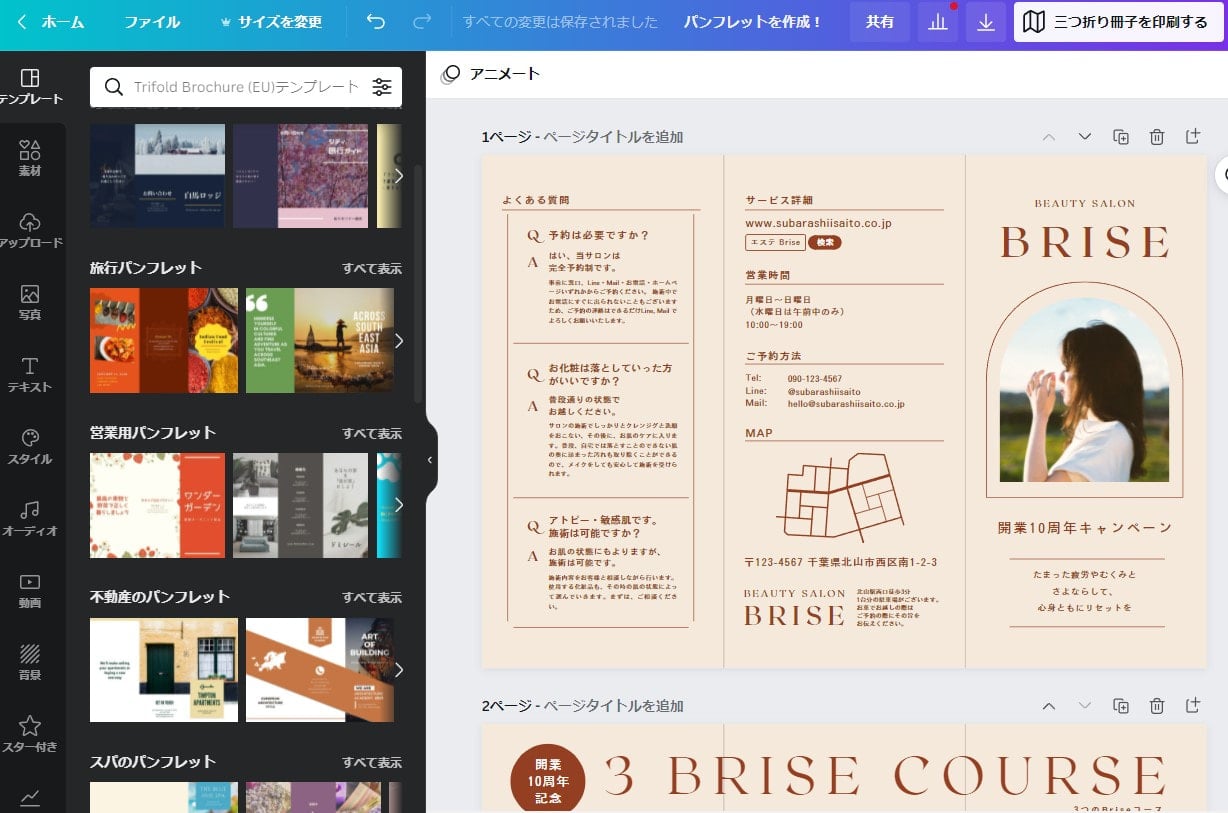Image resolution: width=1228 pixels, height=813 pixels.
Task: Move page 1 down with the chevron
Action: point(1084,136)
